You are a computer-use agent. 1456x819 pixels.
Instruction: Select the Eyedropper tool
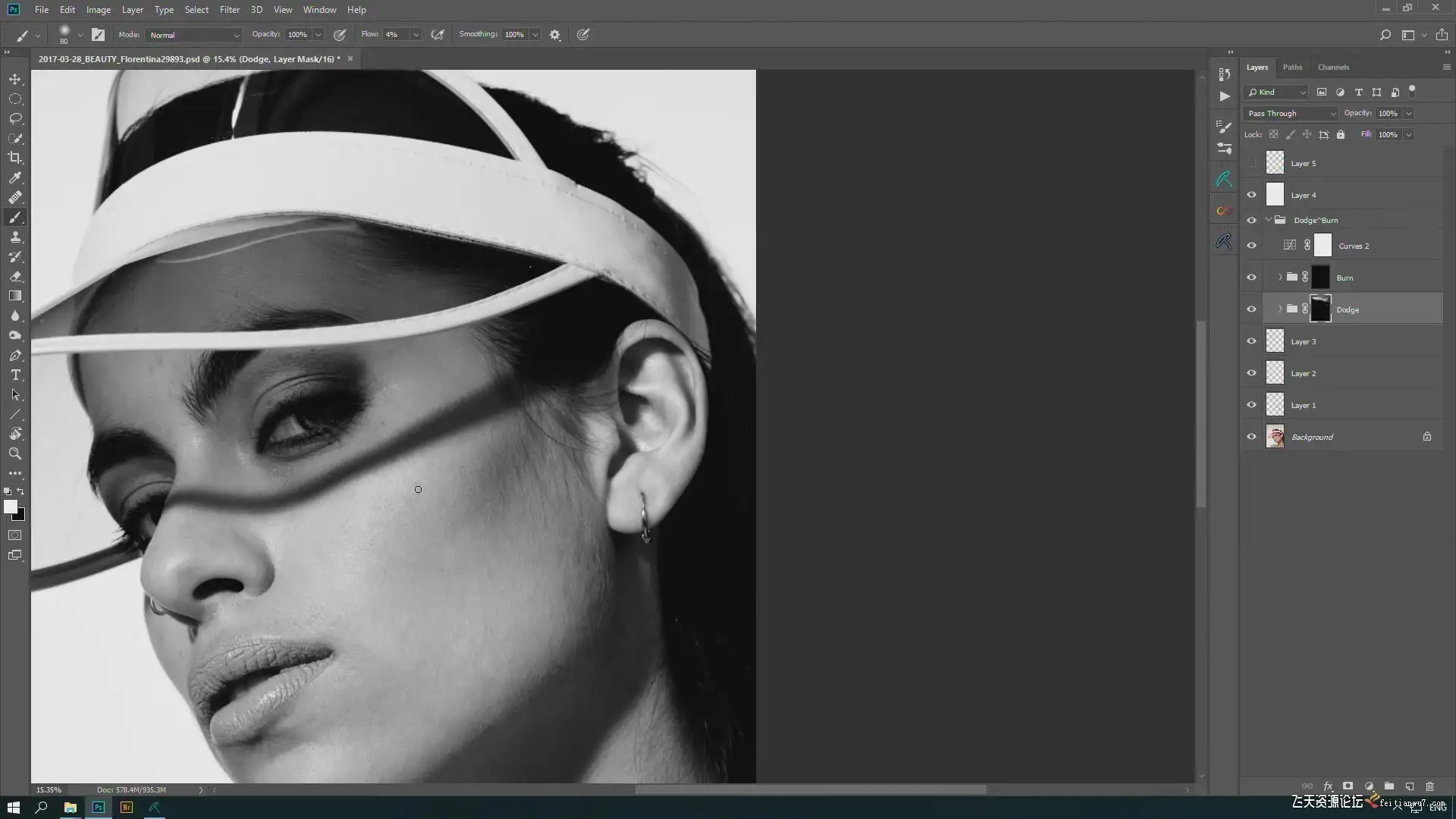click(x=15, y=177)
